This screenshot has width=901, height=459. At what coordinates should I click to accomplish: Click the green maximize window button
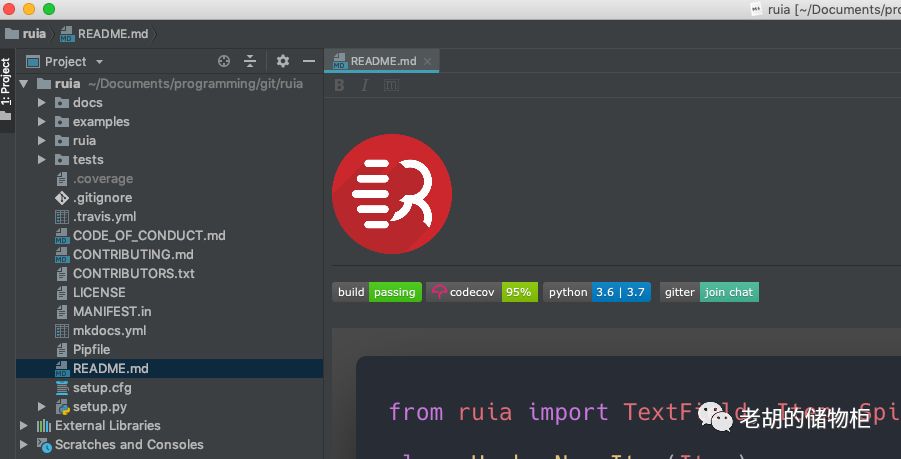point(49,9)
